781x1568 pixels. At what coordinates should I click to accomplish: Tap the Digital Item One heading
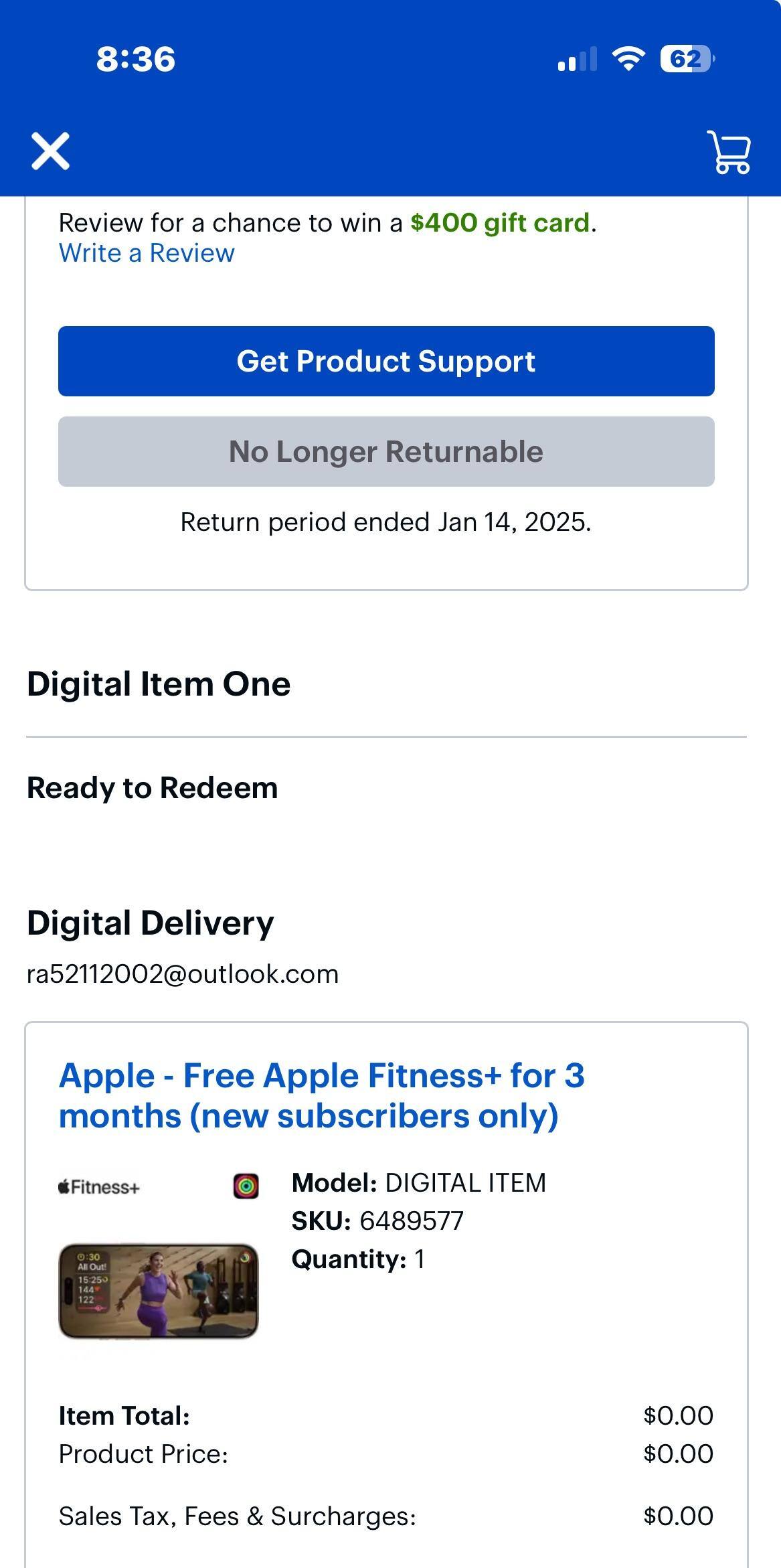pos(158,684)
